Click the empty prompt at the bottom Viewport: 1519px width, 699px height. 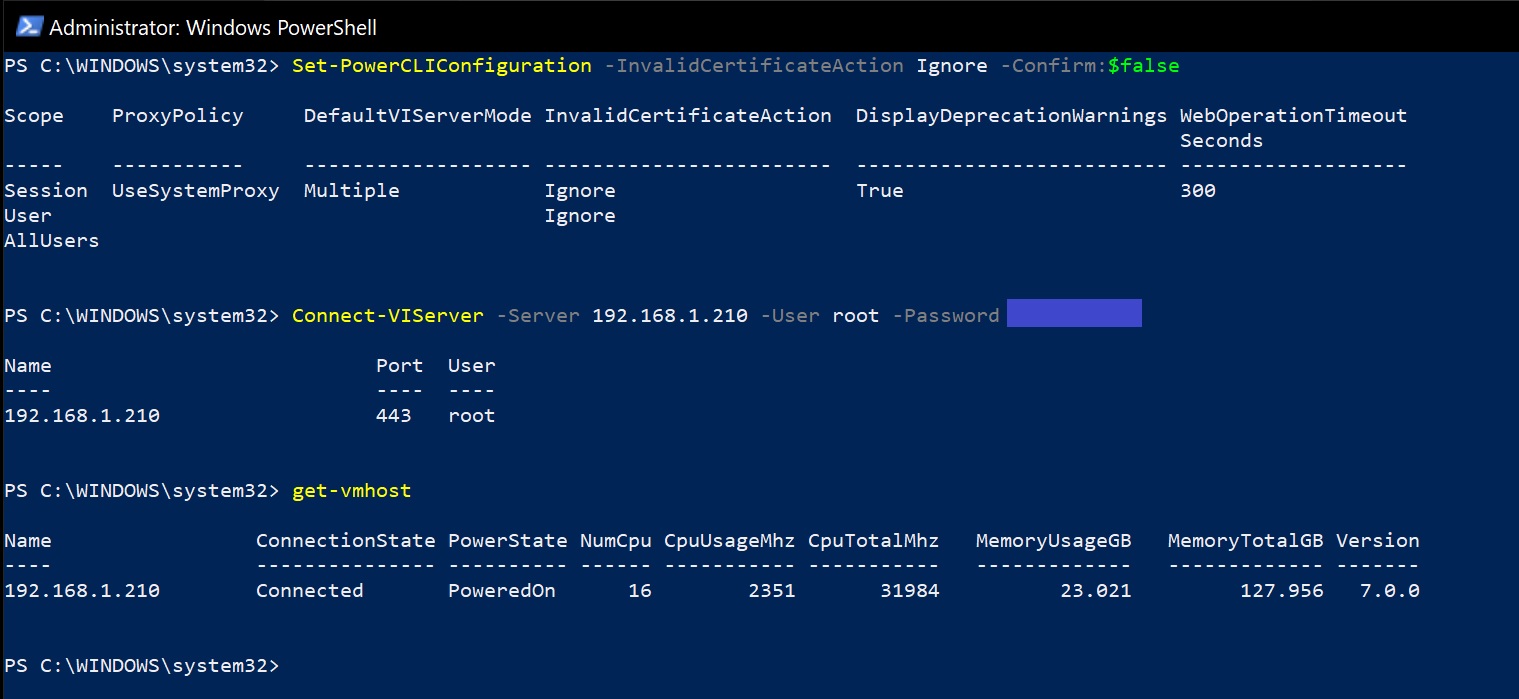(142, 666)
